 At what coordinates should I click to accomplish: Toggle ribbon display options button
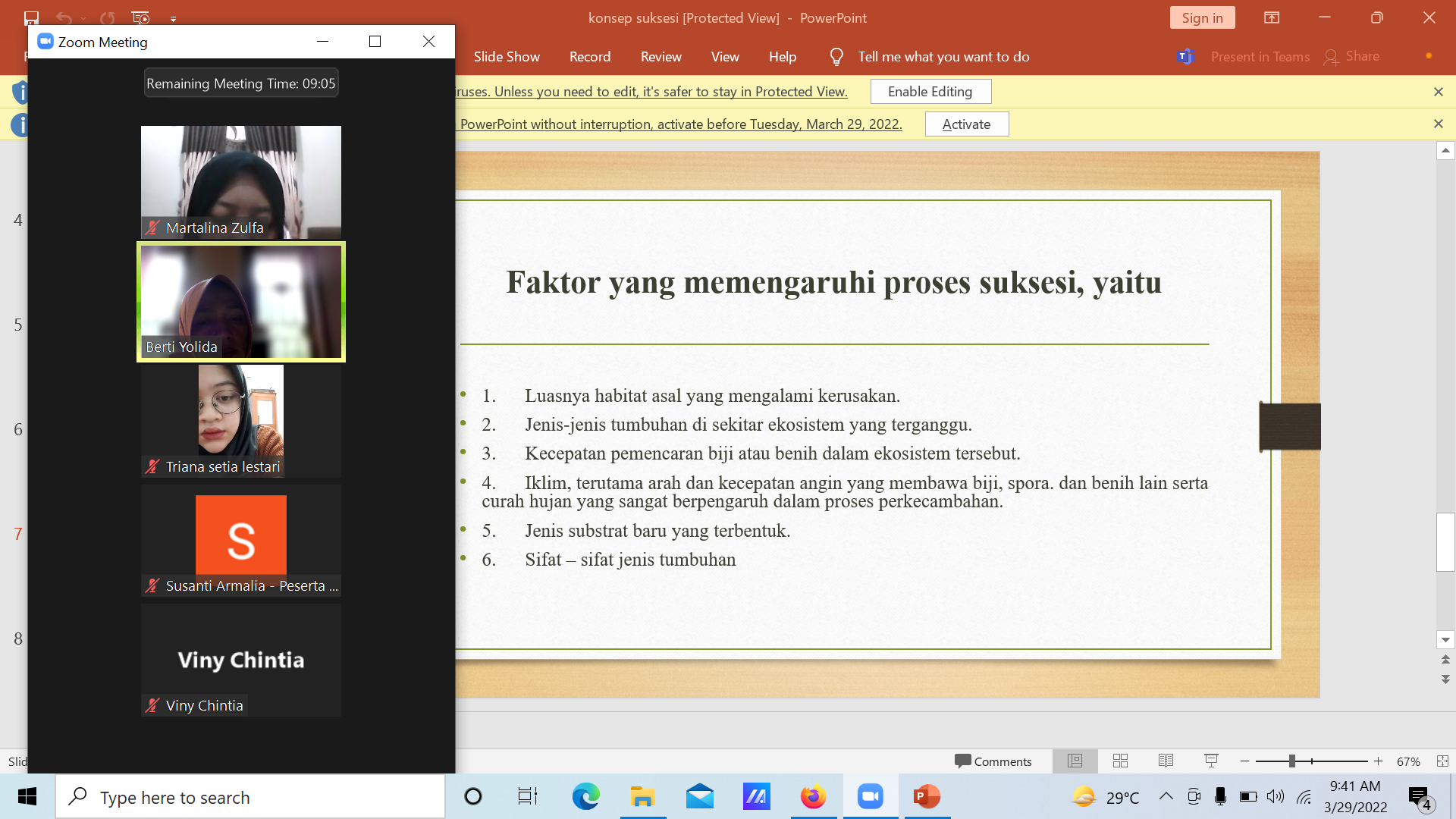(1272, 17)
